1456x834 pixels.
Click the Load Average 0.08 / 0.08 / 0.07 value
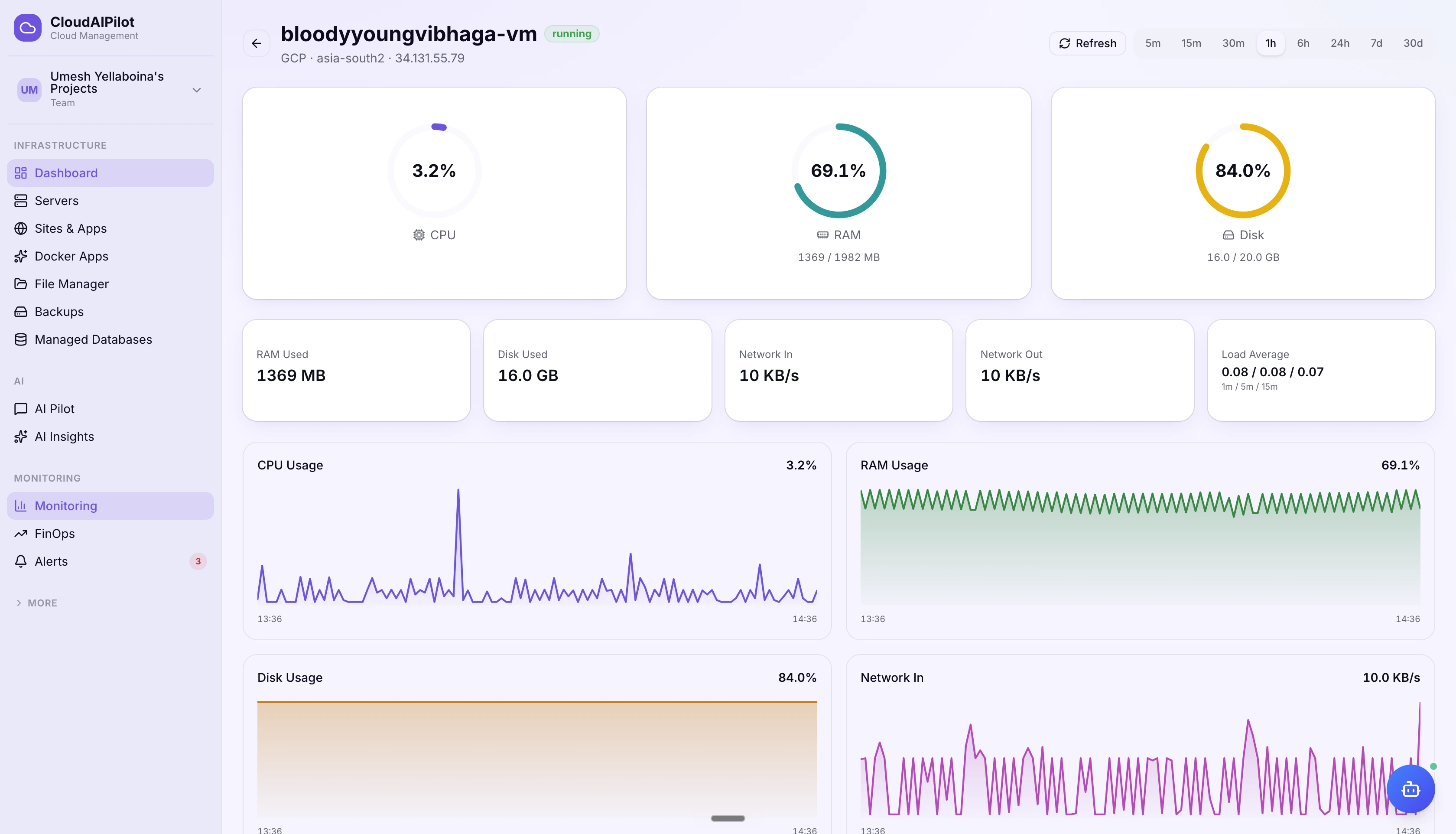point(1272,372)
